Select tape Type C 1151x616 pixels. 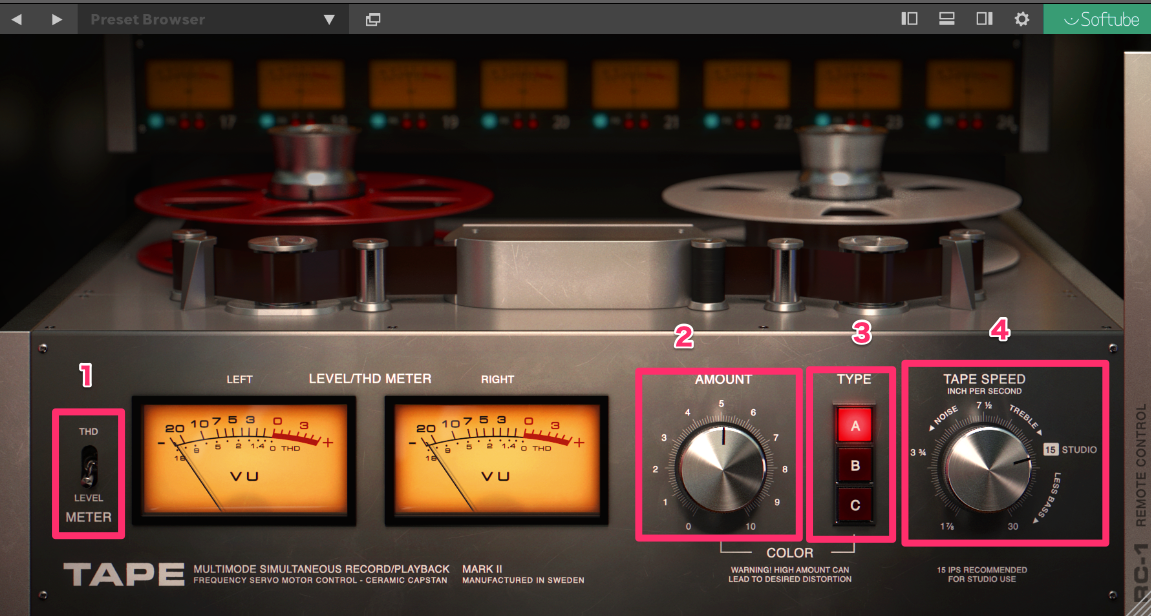click(x=854, y=505)
